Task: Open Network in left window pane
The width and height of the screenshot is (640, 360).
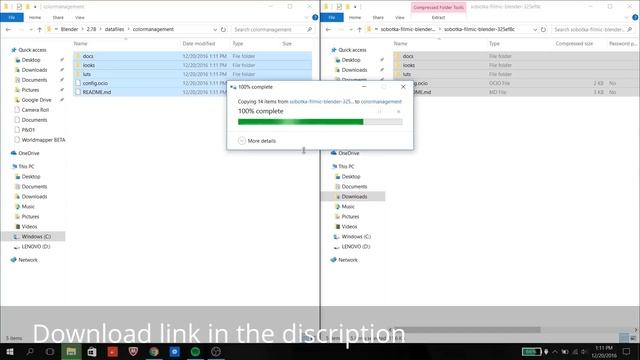Action: point(28,260)
